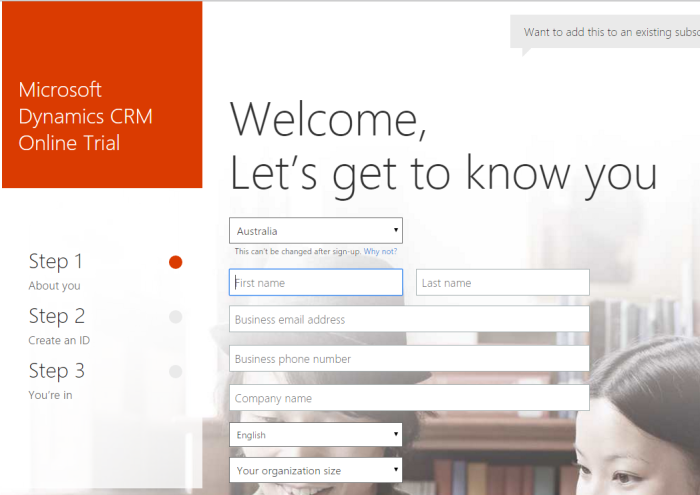Focus the Company name input
The height and width of the screenshot is (495, 700).
pyautogui.click(x=409, y=398)
